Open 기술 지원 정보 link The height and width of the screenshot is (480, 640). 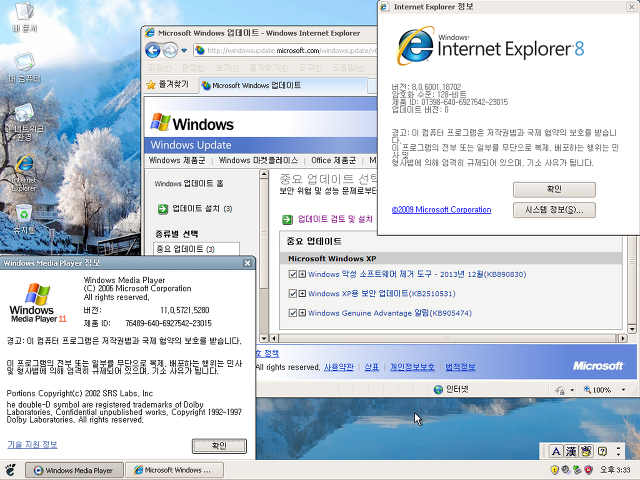coord(32,444)
